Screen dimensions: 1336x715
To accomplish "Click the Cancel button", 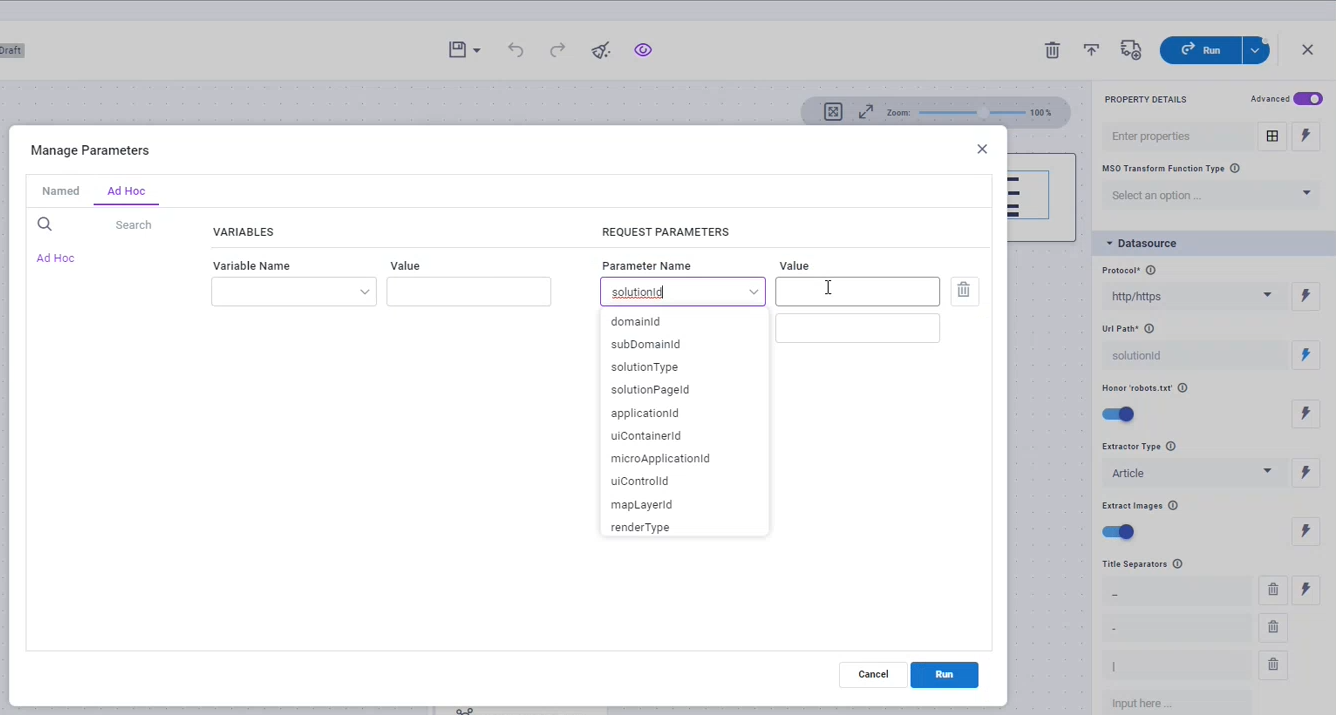I will (x=873, y=675).
